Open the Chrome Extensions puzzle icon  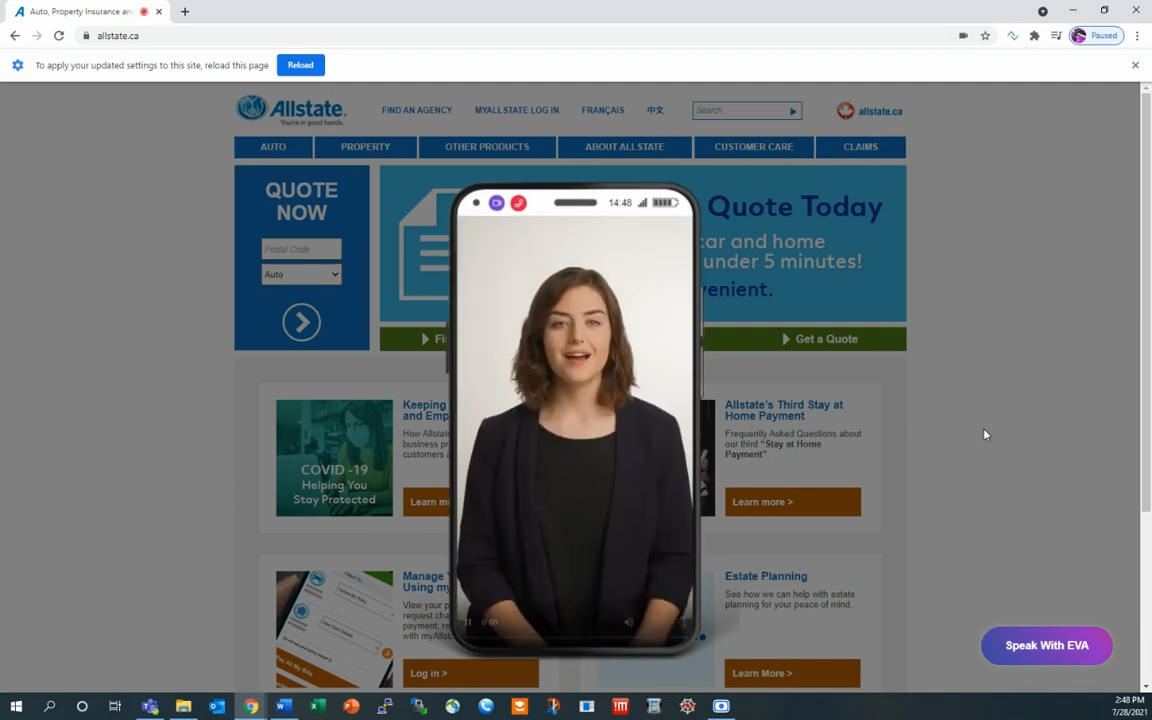(x=1034, y=35)
